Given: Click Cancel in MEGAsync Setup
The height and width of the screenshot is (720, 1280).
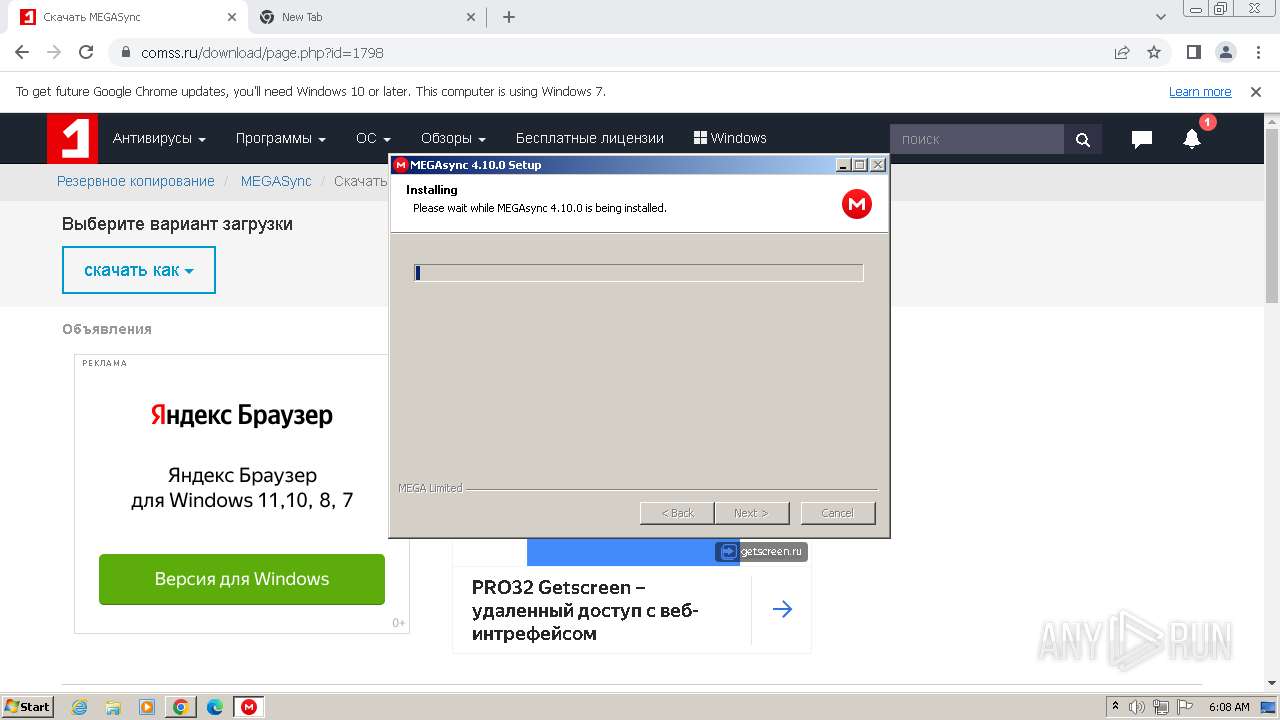Looking at the screenshot, I should point(838,513).
